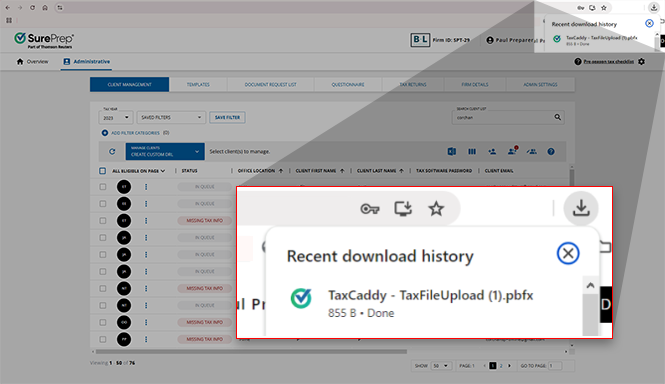Screen dimensions: 665x384
Task: Open Manage Clients Create Custom DRL dropdown
Action: point(165,151)
